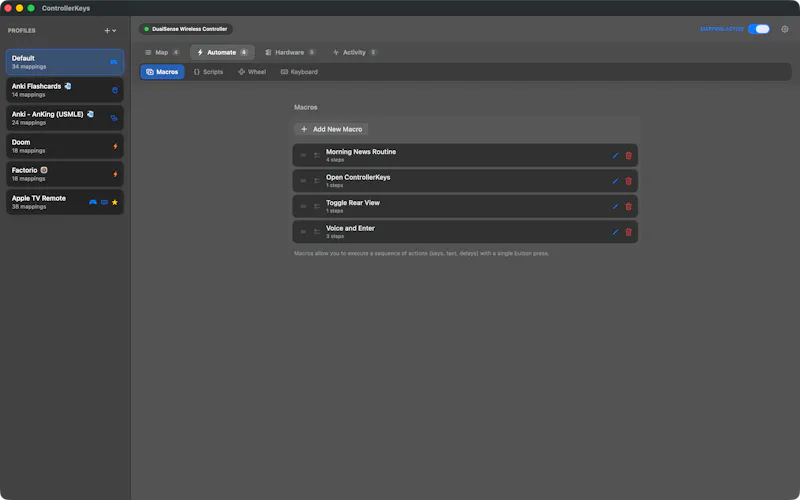Click the star icon on Apple TV Remote
Viewport: 800px width, 500px height.
click(x=115, y=202)
